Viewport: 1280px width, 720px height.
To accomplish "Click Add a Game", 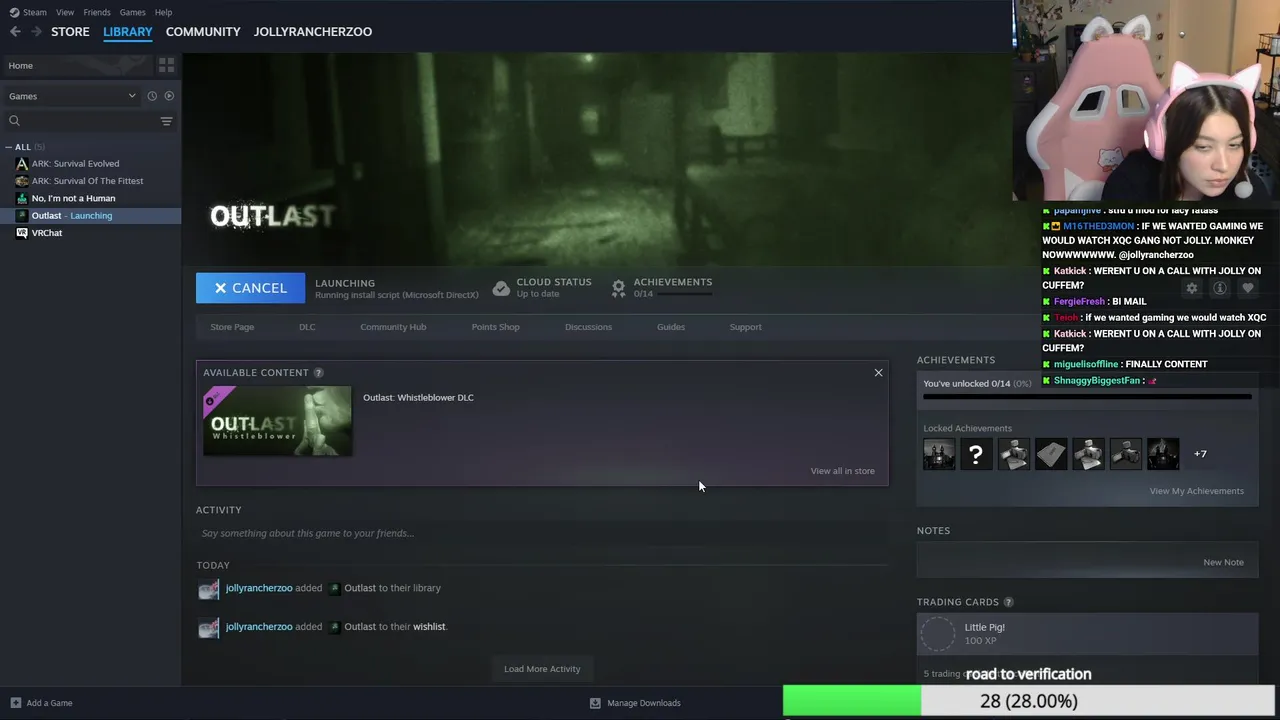I will point(42,703).
